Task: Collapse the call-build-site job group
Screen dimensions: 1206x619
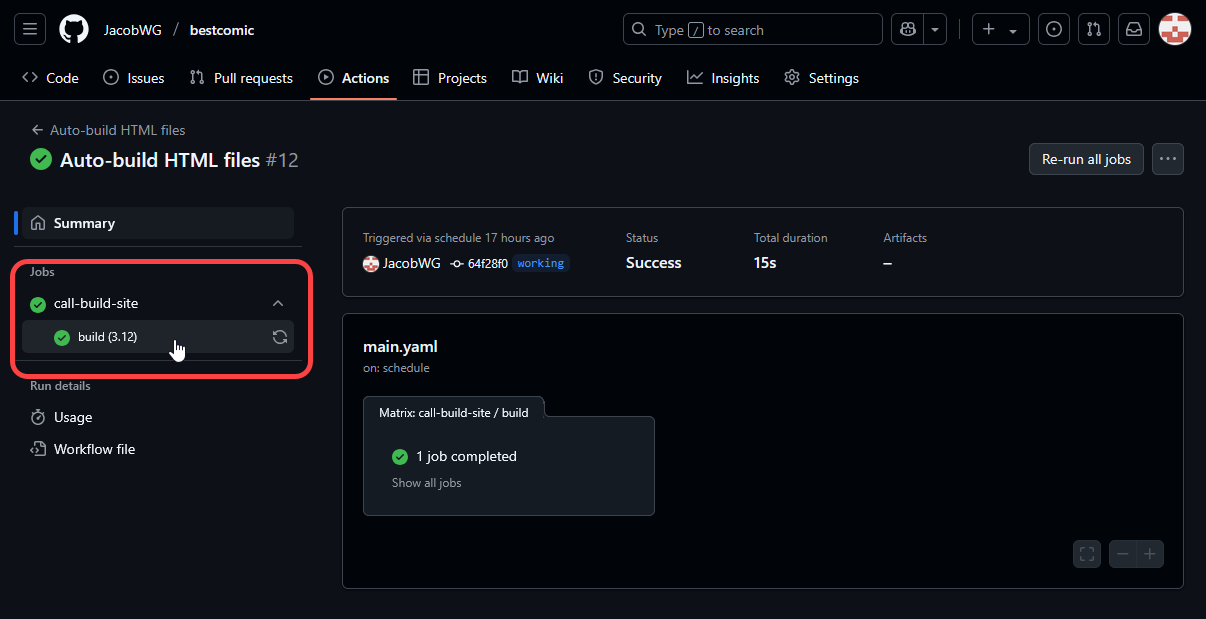Action: 278,304
